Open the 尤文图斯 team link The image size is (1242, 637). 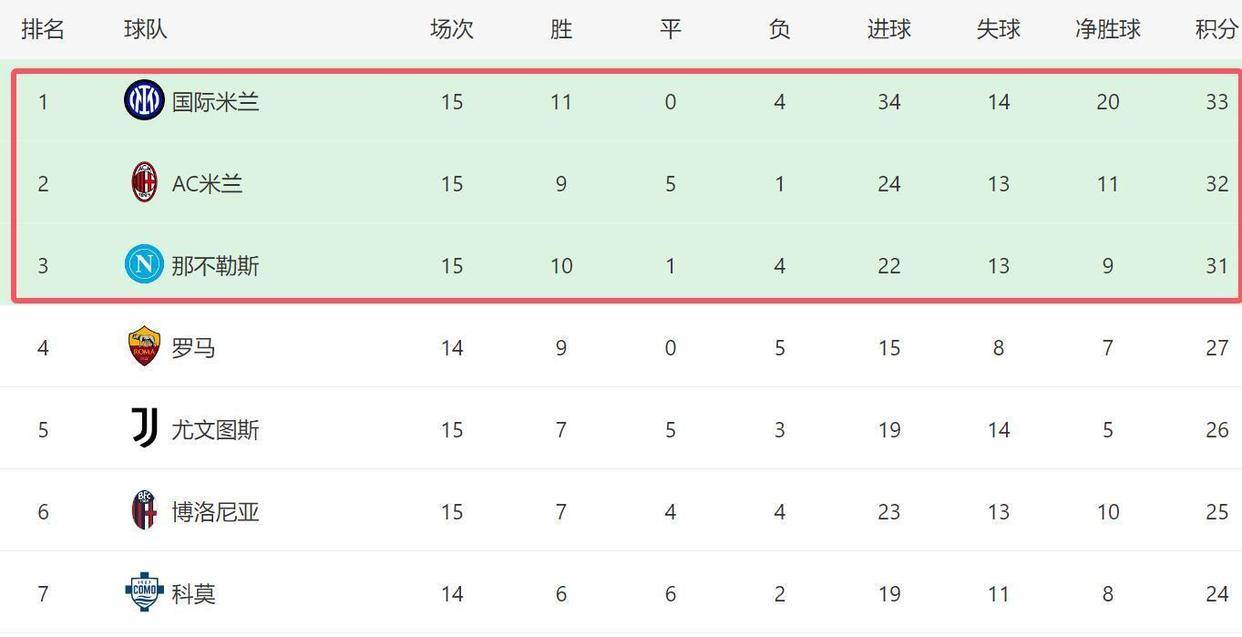tap(215, 430)
